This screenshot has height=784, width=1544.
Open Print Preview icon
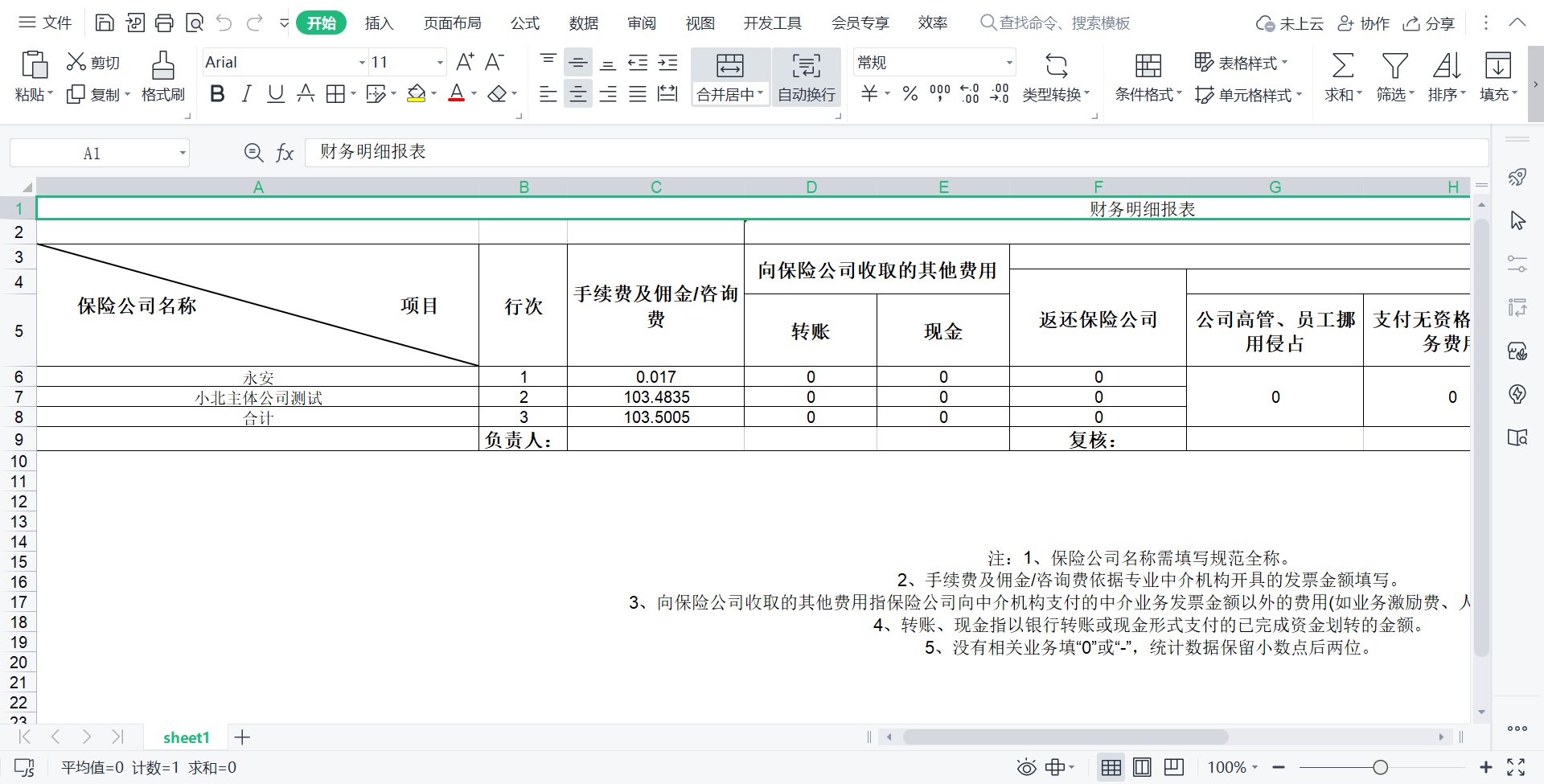coord(194,23)
